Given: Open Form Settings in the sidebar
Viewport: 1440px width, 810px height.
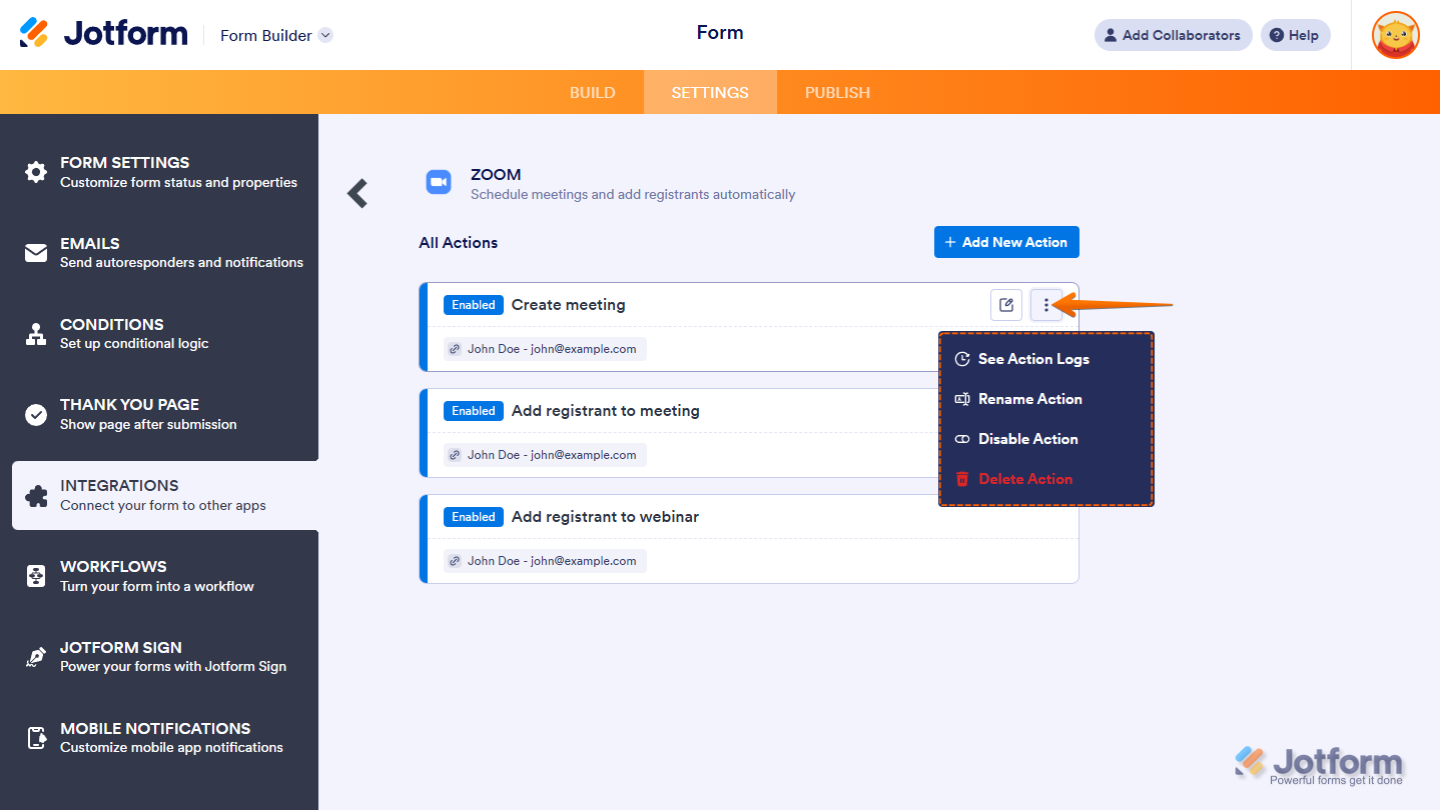Looking at the screenshot, I should tap(160, 172).
